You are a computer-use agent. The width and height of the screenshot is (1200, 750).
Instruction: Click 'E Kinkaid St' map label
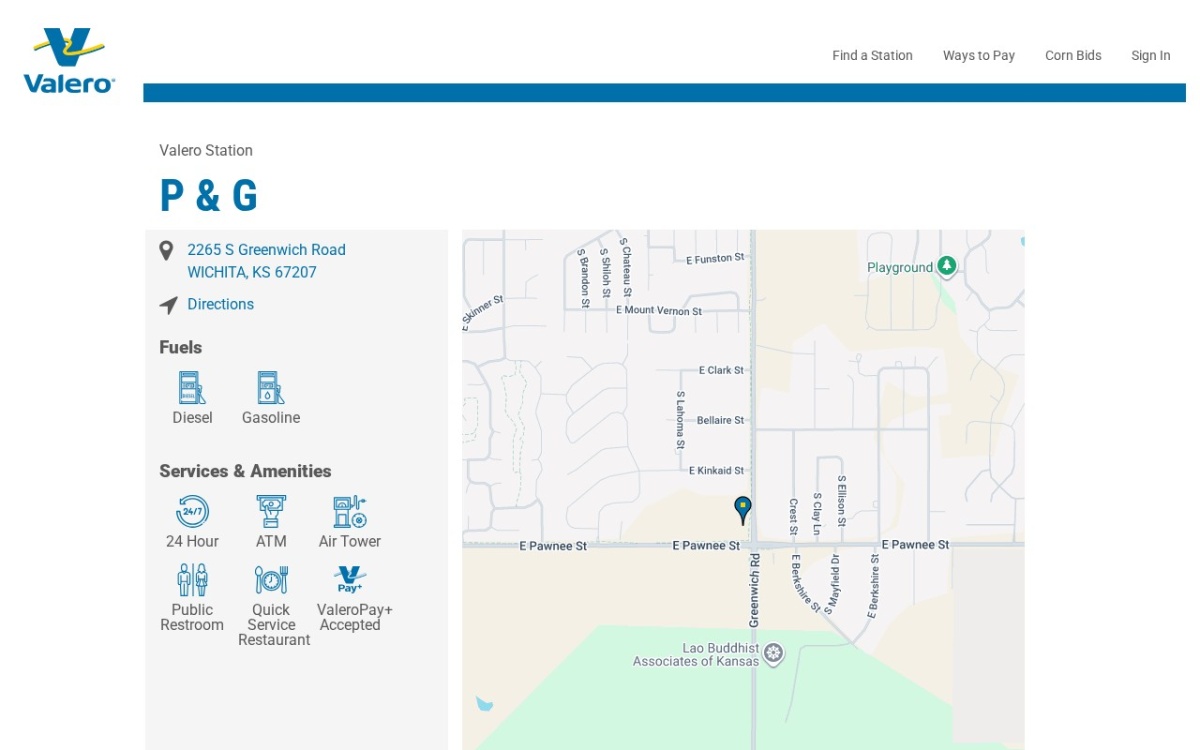coord(716,470)
